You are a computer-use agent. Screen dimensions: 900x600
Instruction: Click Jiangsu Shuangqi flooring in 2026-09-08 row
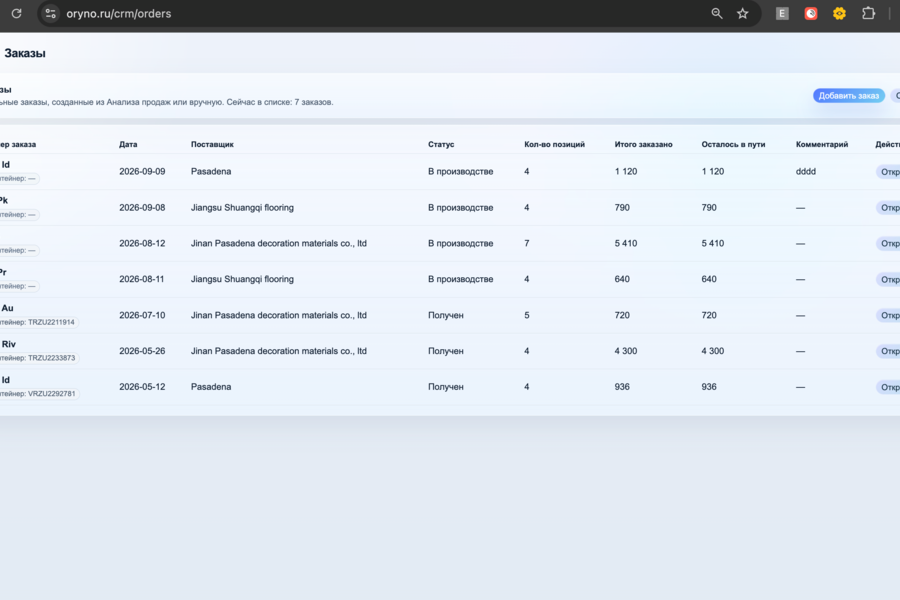(x=242, y=208)
